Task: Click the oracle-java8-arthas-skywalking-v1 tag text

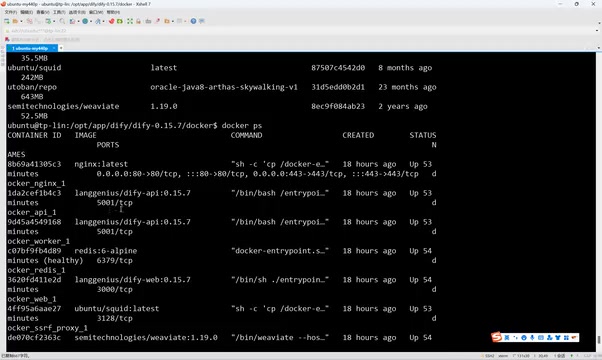Action: tap(224, 87)
